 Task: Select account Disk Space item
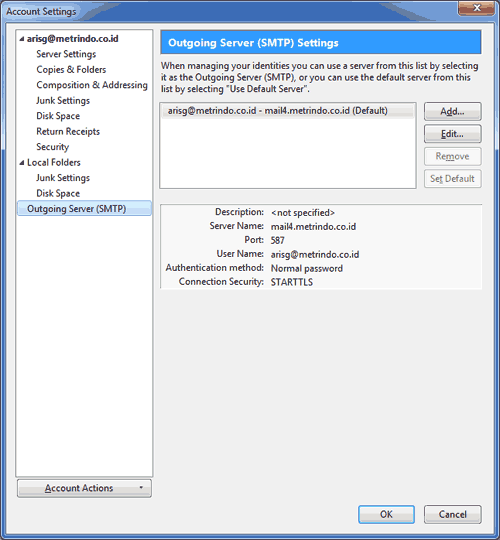(58, 116)
